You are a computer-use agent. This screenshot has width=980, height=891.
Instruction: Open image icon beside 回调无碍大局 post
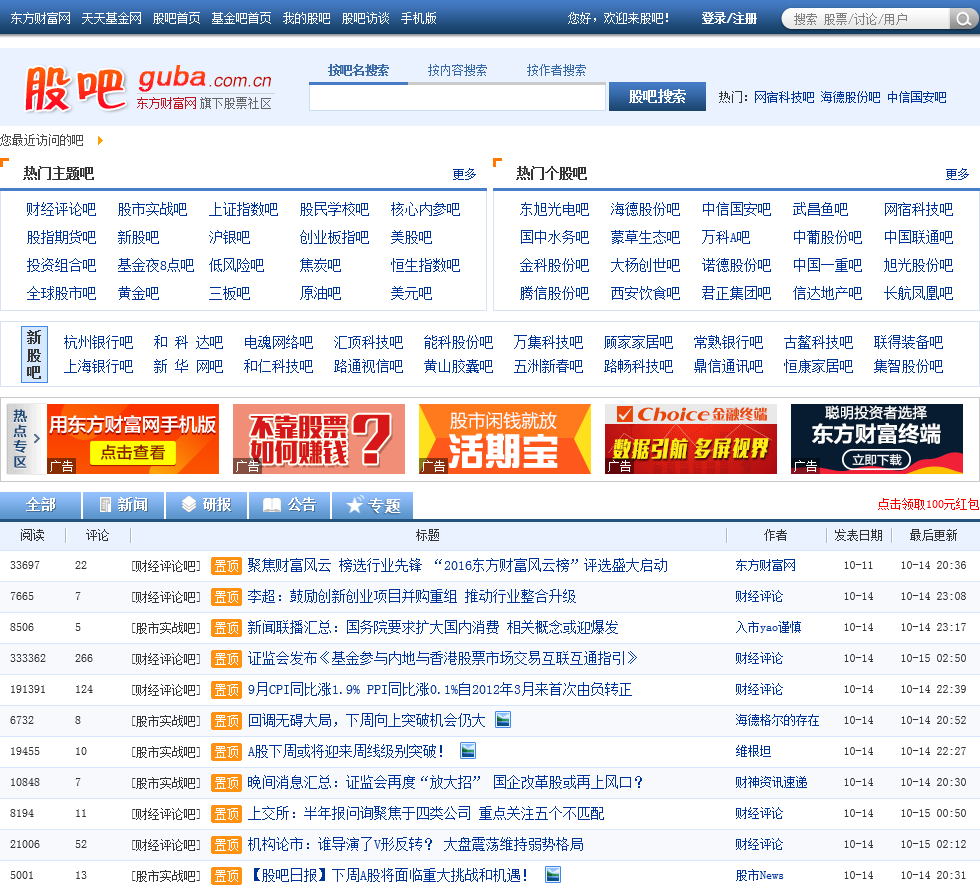503,720
